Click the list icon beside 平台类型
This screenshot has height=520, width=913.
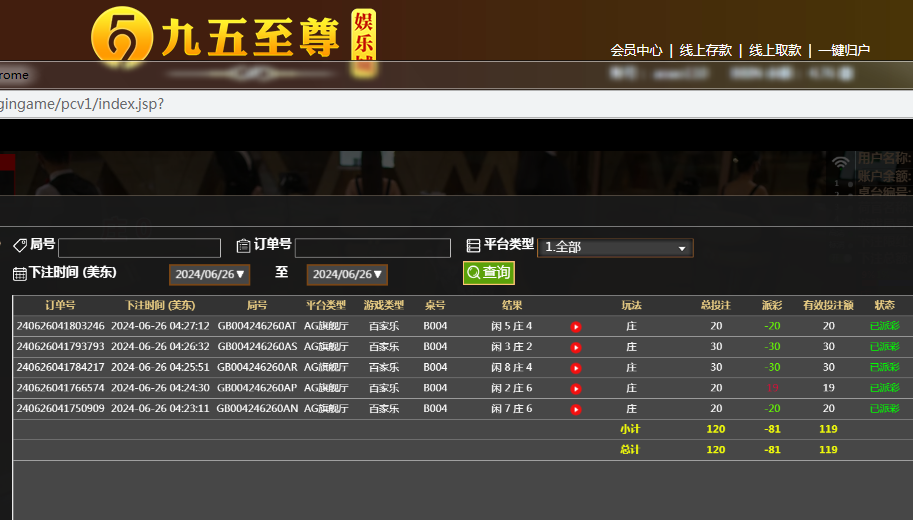474,245
